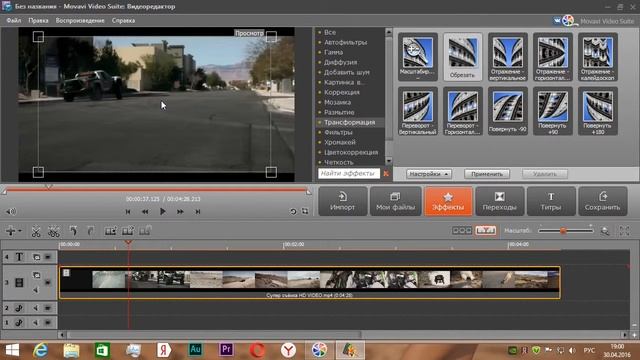
Task: Switch to storyboard view mode
Action: click(x=462, y=231)
